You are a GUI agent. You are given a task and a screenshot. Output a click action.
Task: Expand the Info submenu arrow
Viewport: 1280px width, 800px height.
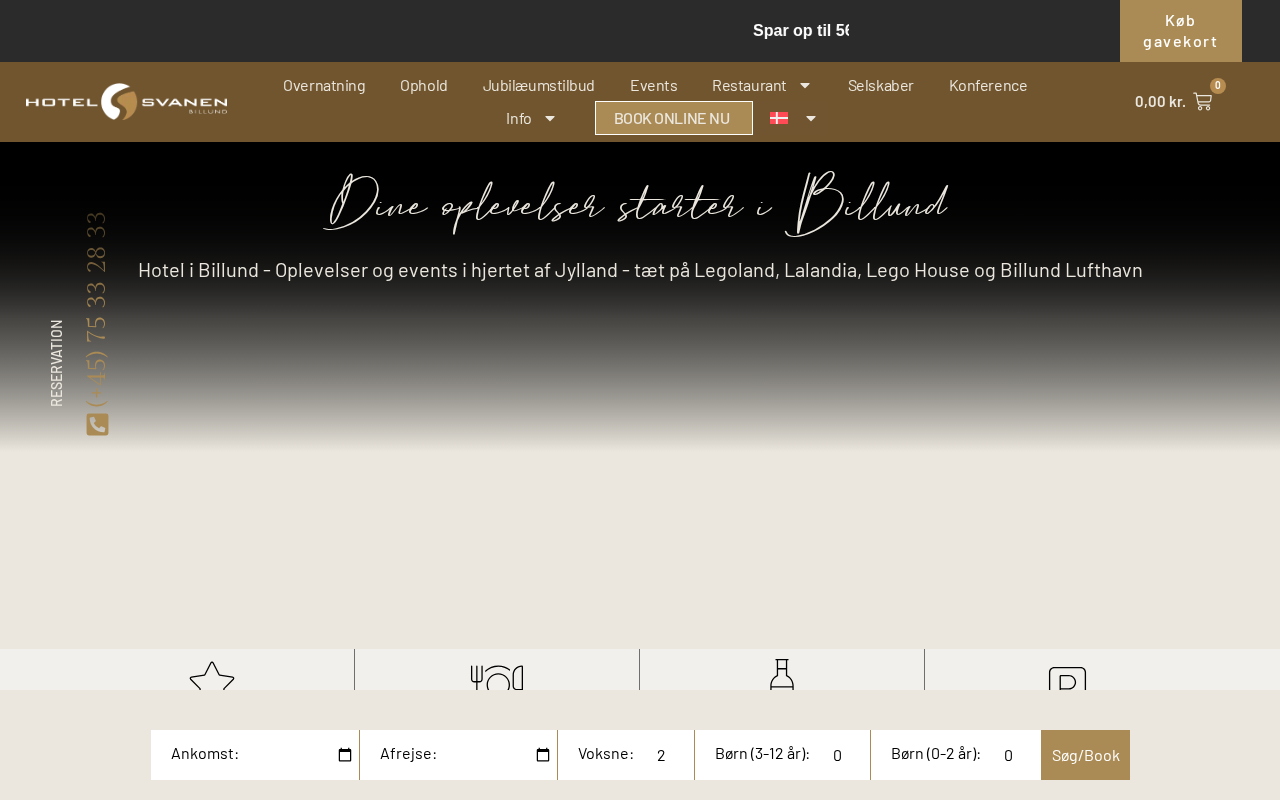[x=550, y=118]
